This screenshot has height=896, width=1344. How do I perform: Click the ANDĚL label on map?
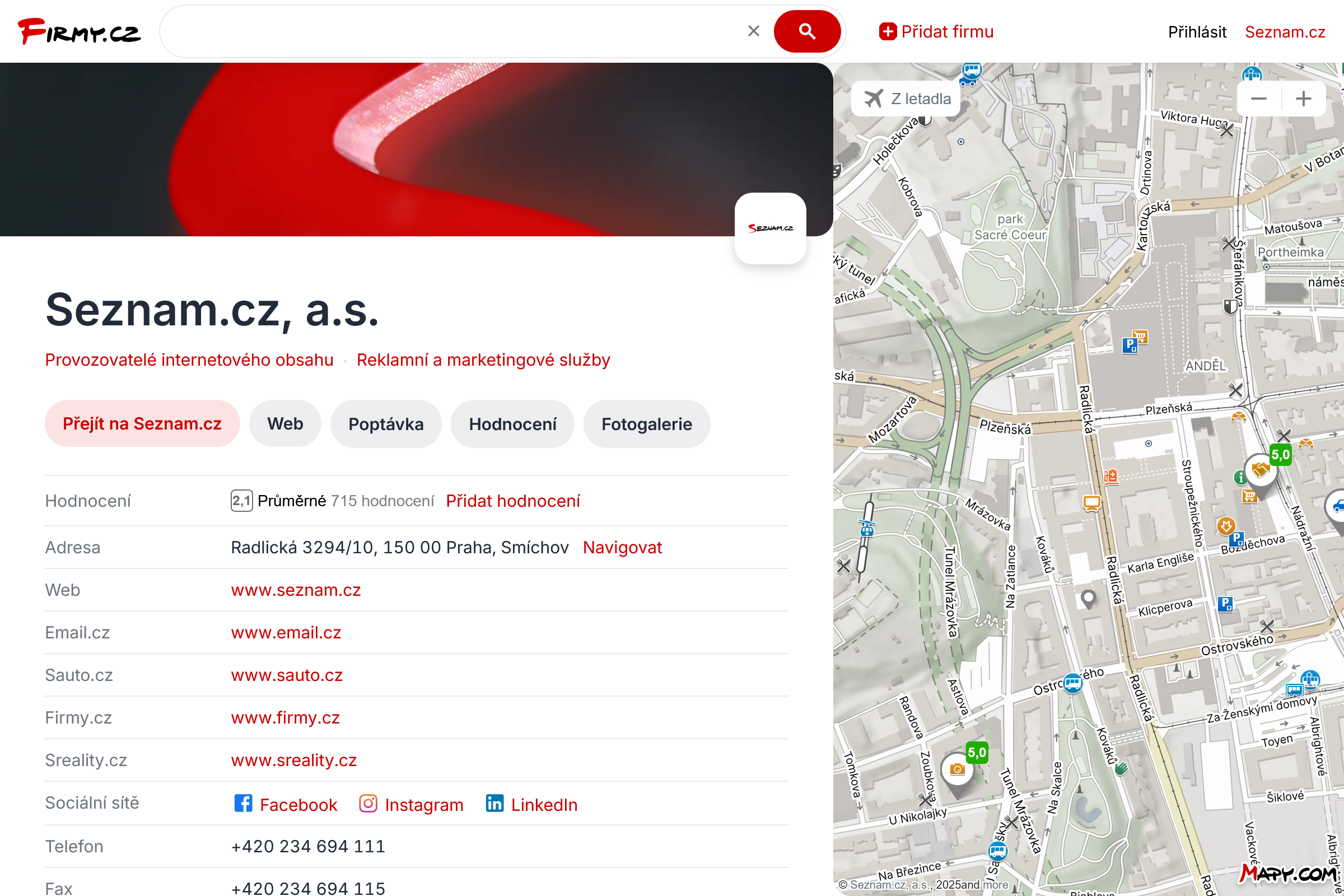tap(1205, 366)
